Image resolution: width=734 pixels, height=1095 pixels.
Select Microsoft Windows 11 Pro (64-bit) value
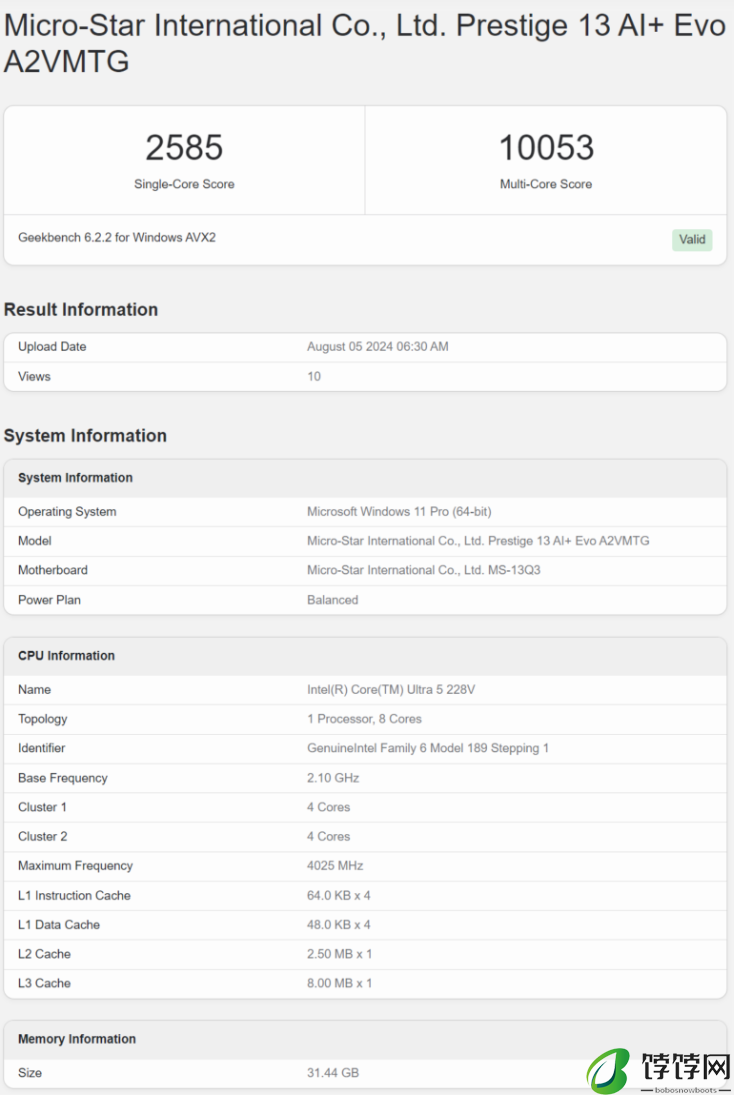pyautogui.click(x=399, y=512)
